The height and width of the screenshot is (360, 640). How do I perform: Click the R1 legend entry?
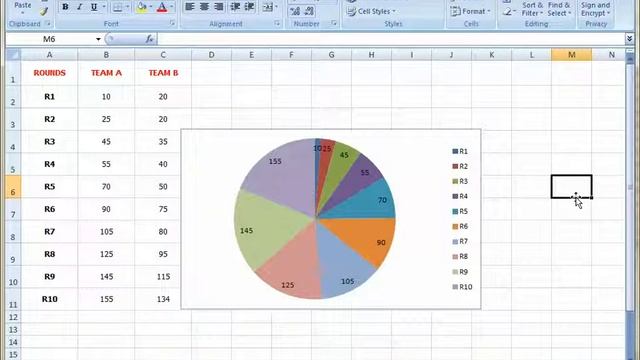coord(460,151)
